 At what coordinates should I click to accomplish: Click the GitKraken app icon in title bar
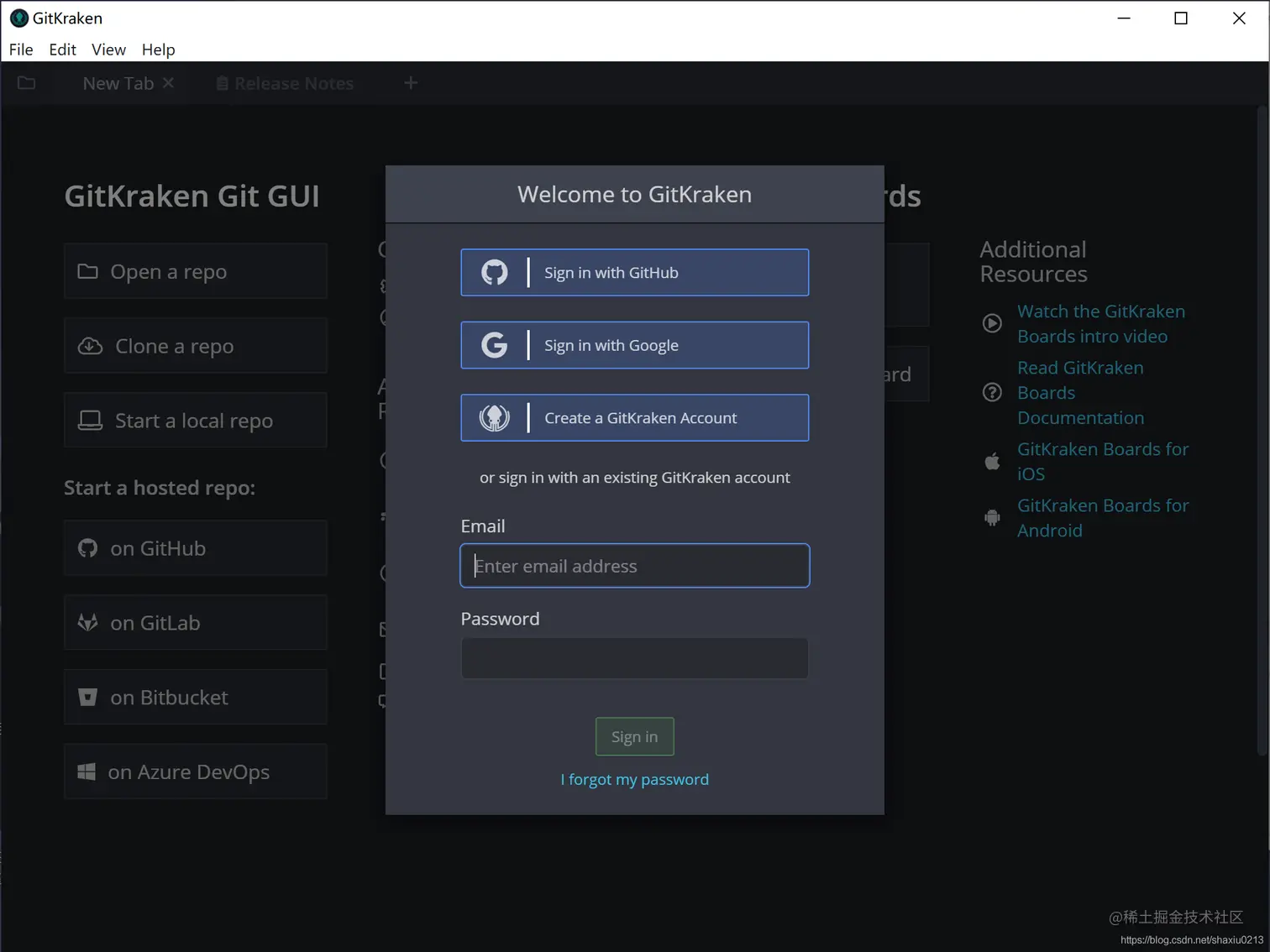(19, 18)
